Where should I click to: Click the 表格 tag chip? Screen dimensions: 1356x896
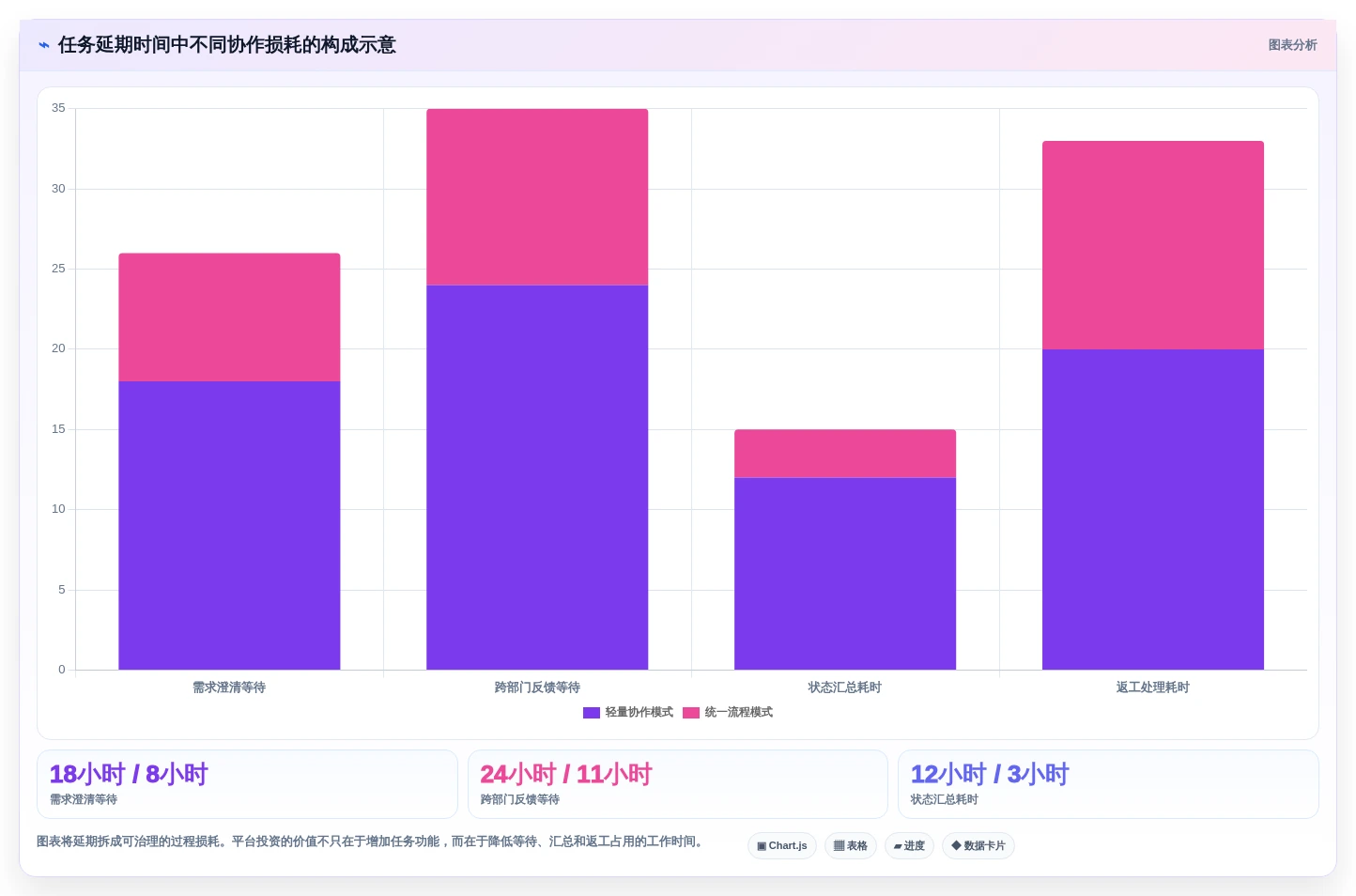tap(851, 845)
